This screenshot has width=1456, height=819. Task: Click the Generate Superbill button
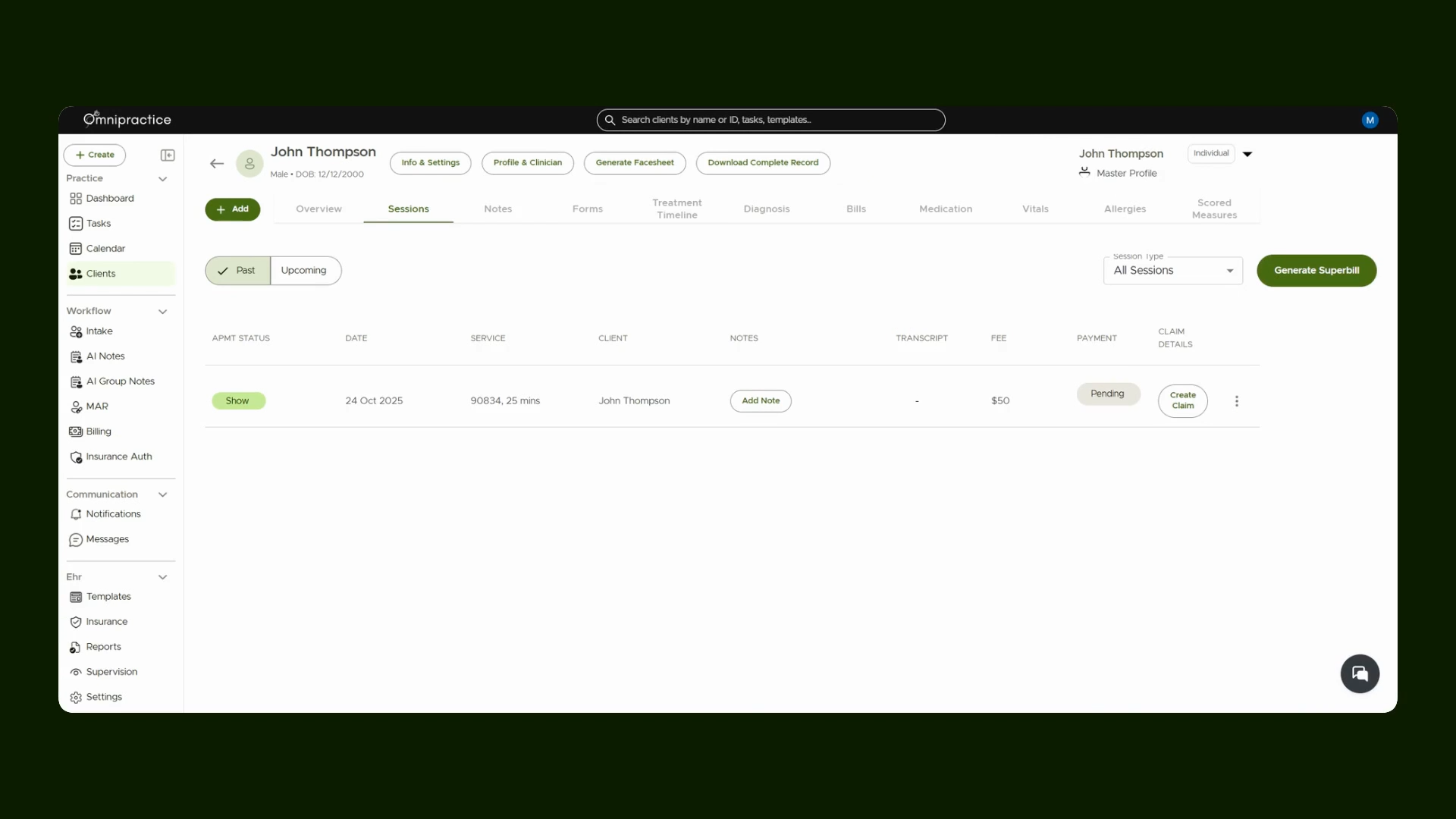point(1316,271)
